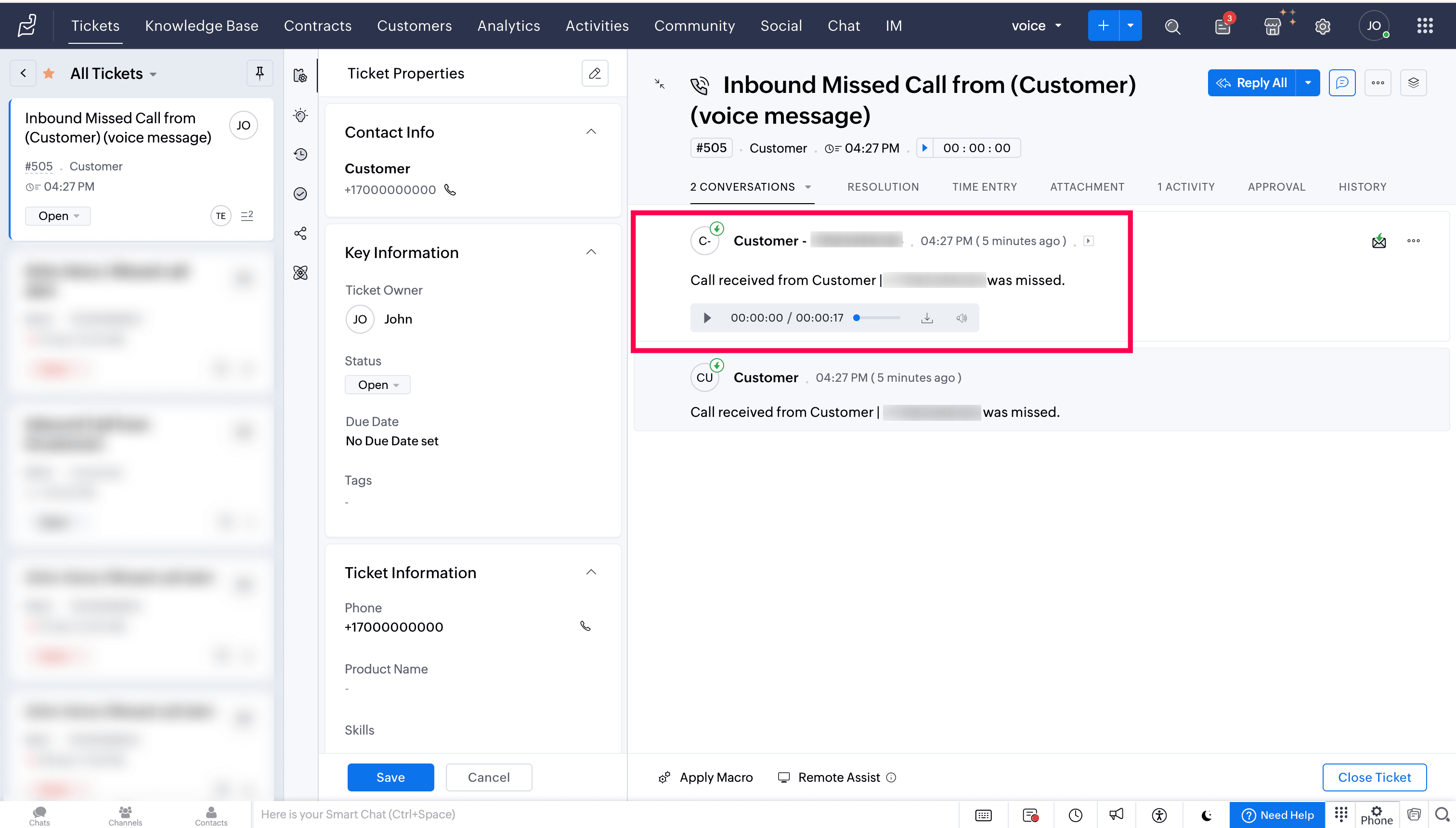1456x828 pixels.
Task: Start the ticket timer play button
Action: tap(925, 148)
